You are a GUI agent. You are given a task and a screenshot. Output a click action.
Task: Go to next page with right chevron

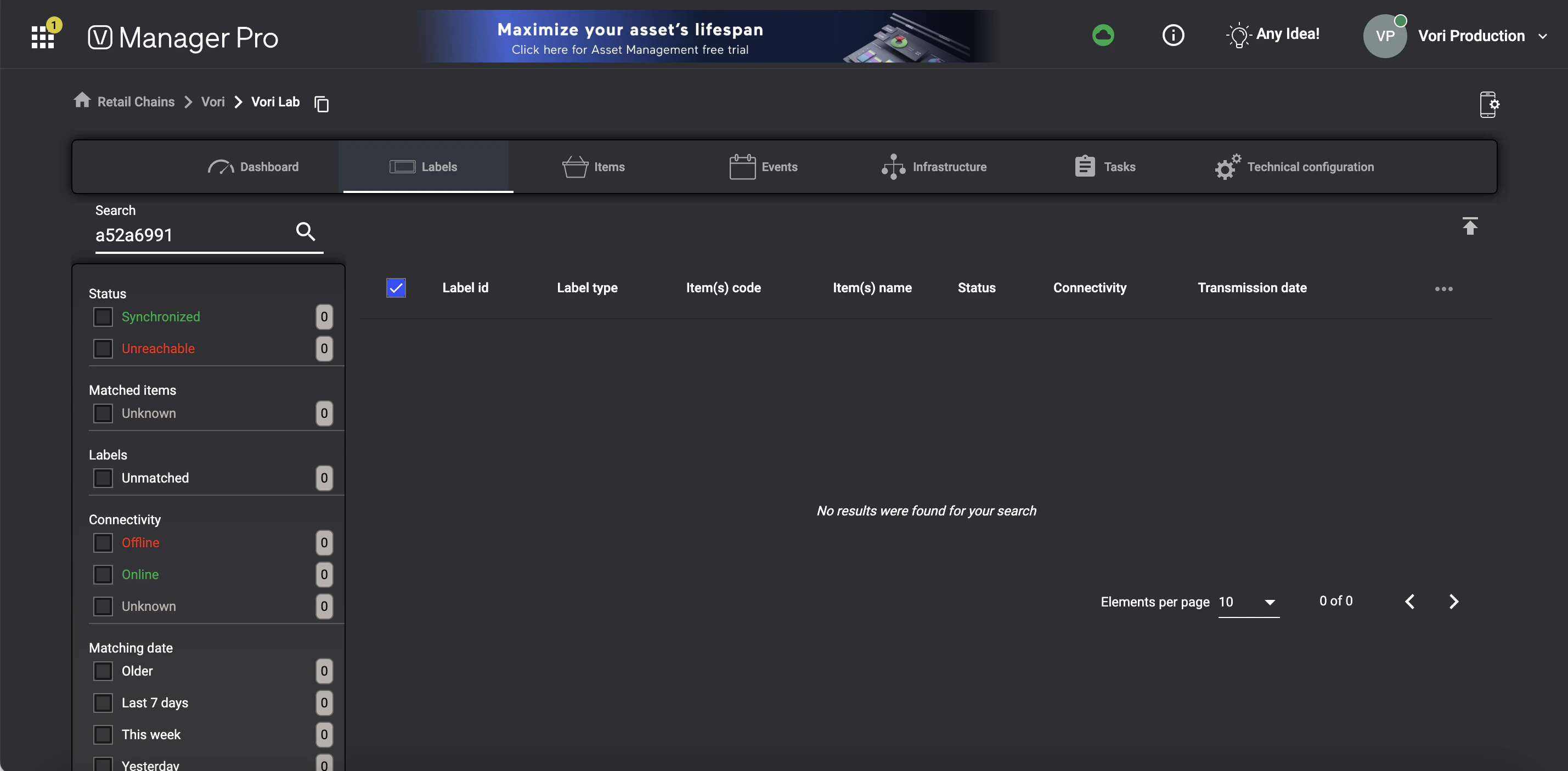click(1453, 602)
